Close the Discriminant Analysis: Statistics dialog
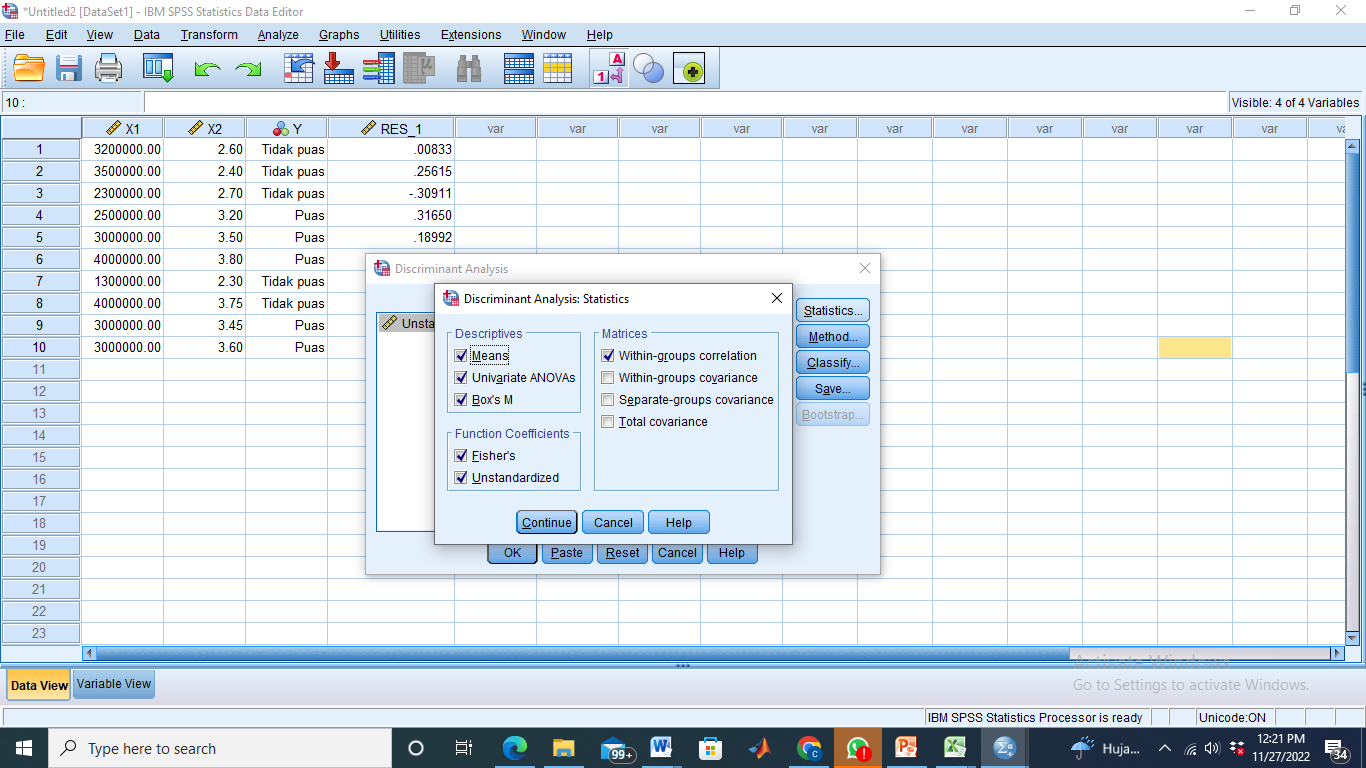The width and height of the screenshot is (1366, 768). 777,298
